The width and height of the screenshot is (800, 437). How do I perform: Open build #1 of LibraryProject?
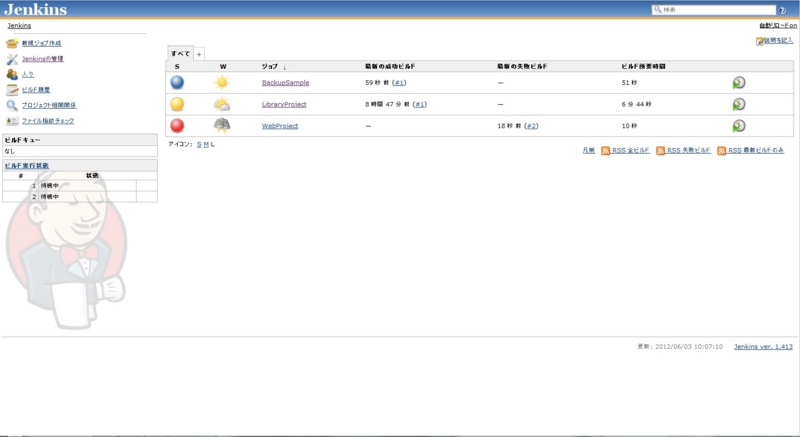click(420, 104)
